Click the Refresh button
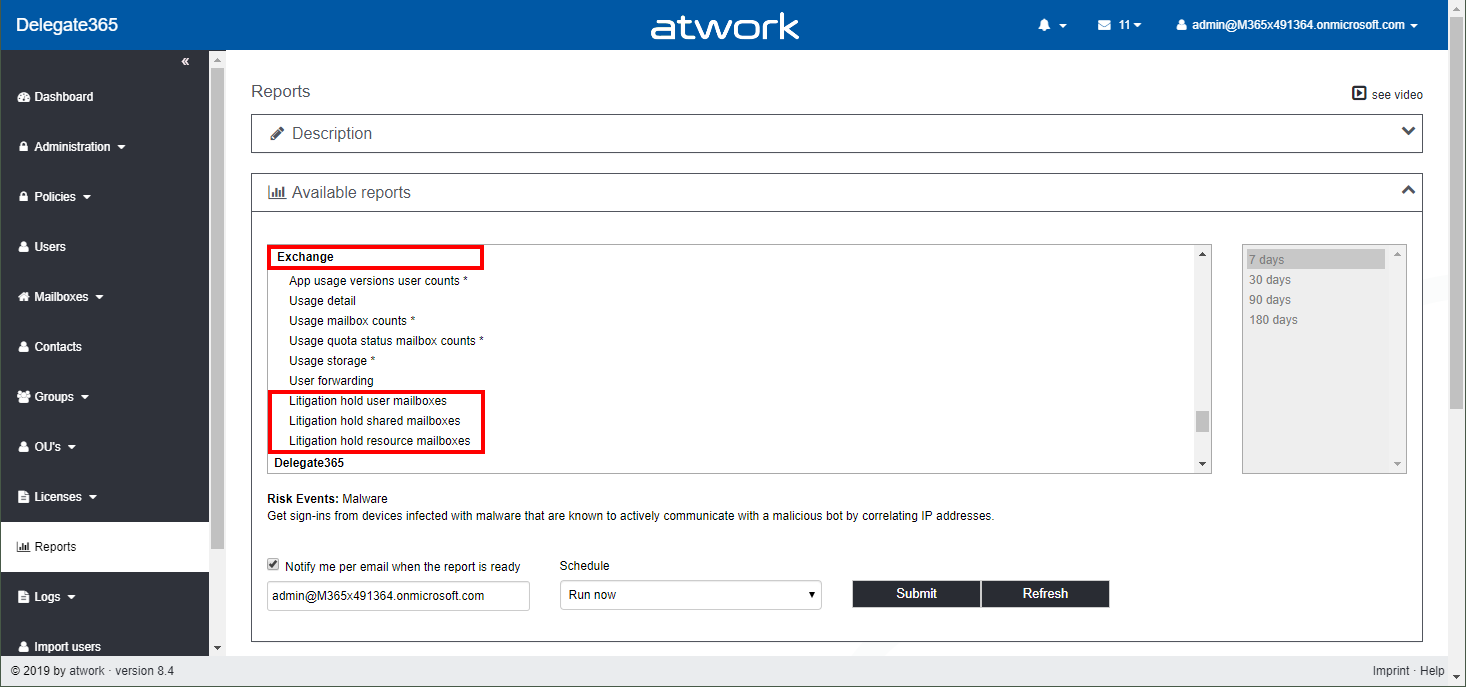The width and height of the screenshot is (1466, 687). (1045, 594)
